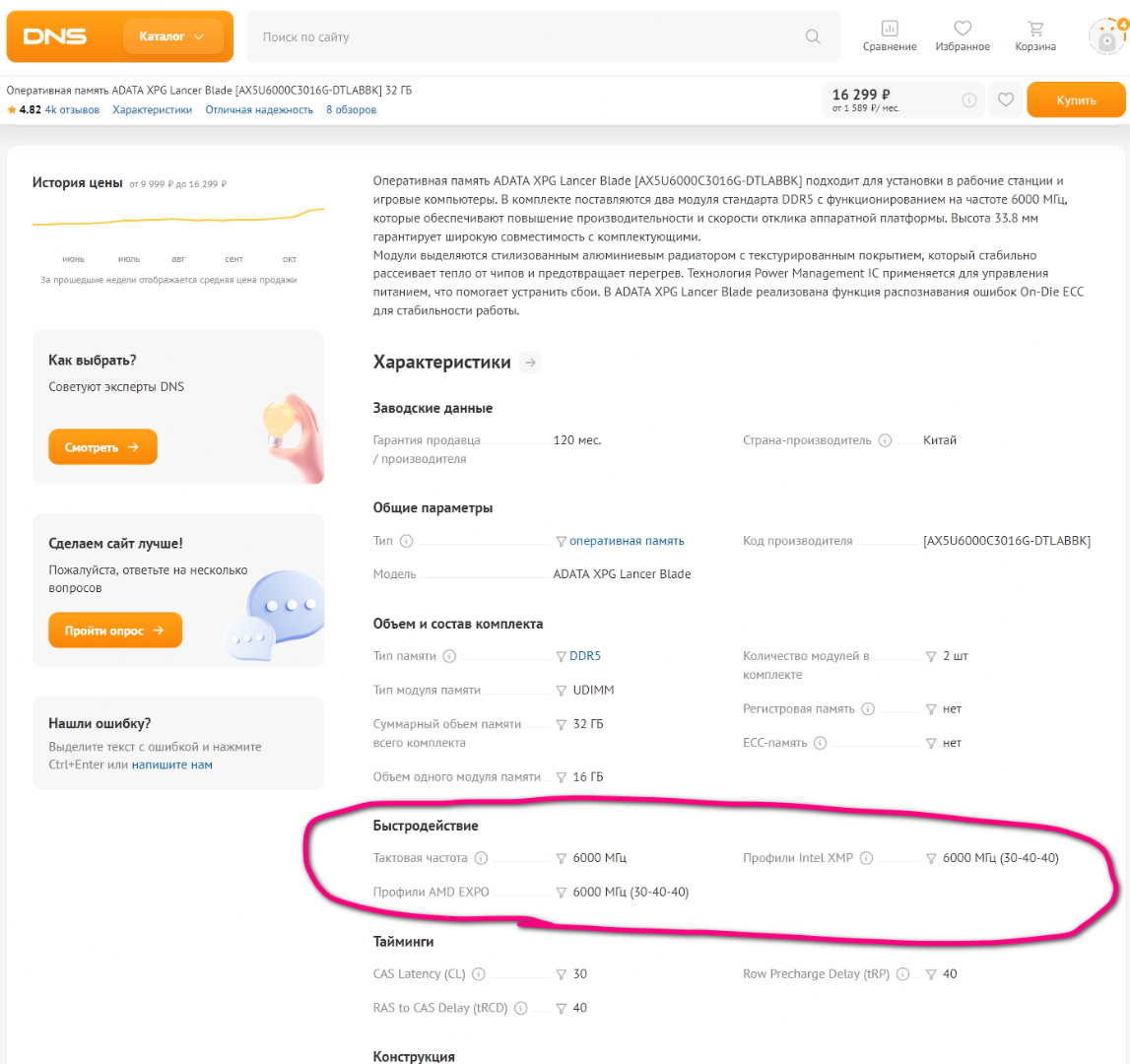Click info icon beside Страна-производитель
Viewport: 1130px width, 1064px height.
[885, 440]
